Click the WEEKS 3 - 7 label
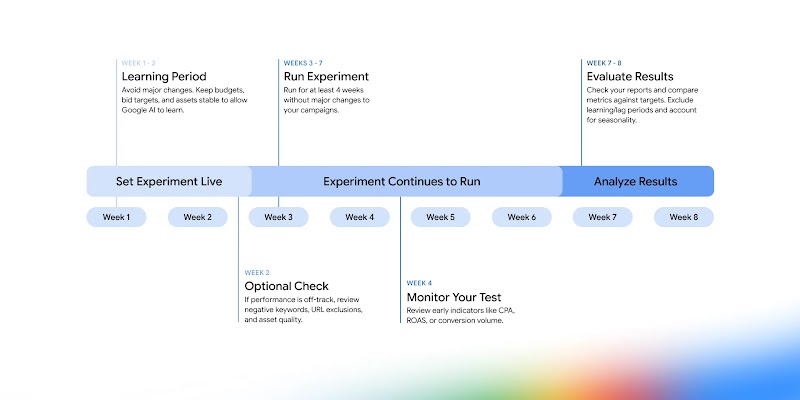 coord(303,63)
